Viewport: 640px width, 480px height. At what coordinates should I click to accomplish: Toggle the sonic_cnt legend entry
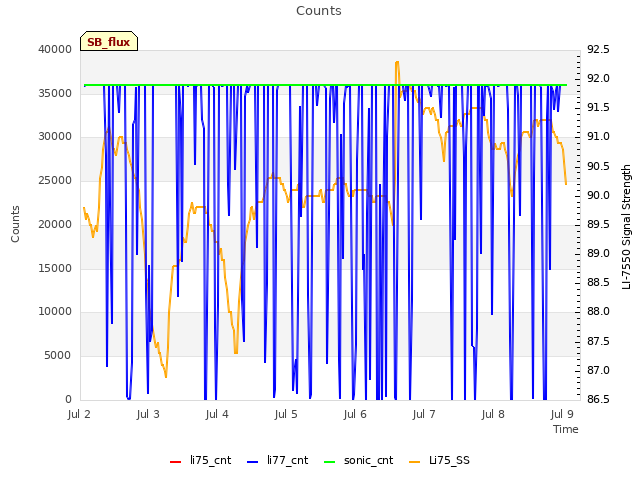(x=358, y=460)
